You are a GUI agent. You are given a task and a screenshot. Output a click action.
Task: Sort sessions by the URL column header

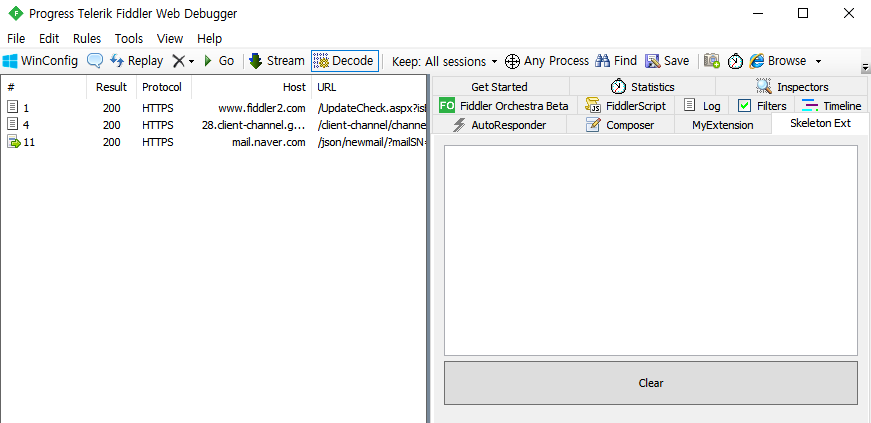368,87
